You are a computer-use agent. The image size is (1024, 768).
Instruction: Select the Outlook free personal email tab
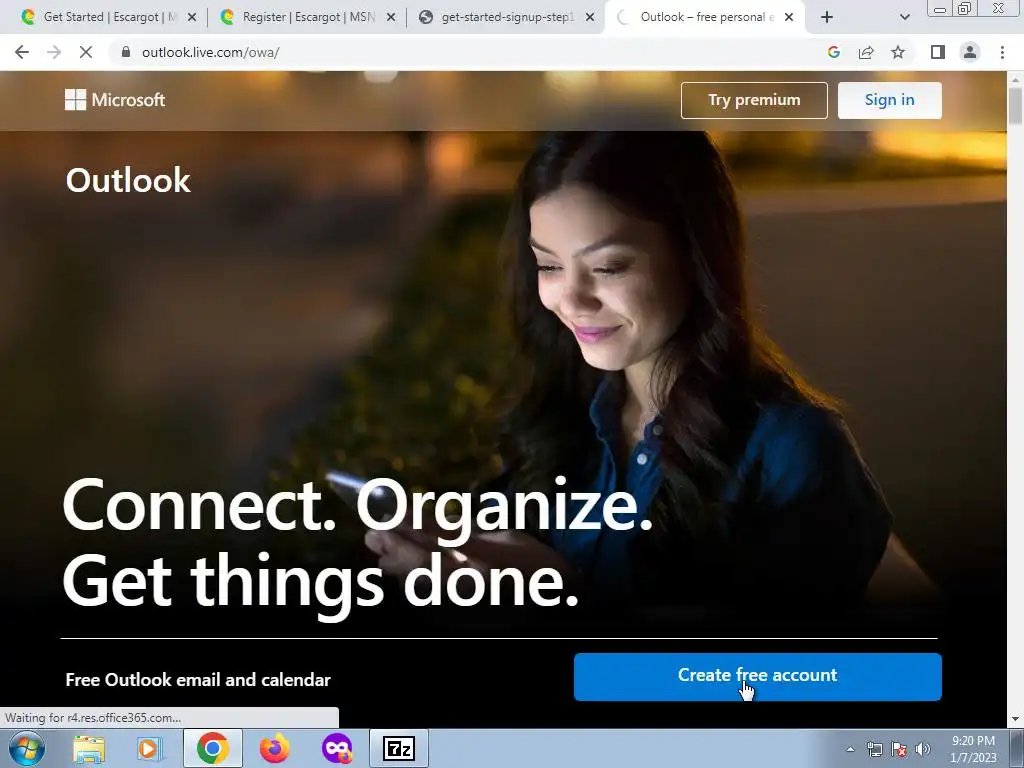click(705, 17)
